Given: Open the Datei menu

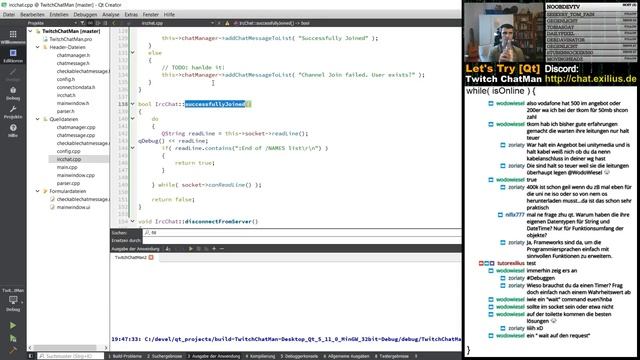Looking at the screenshot, I should [9, 14].
